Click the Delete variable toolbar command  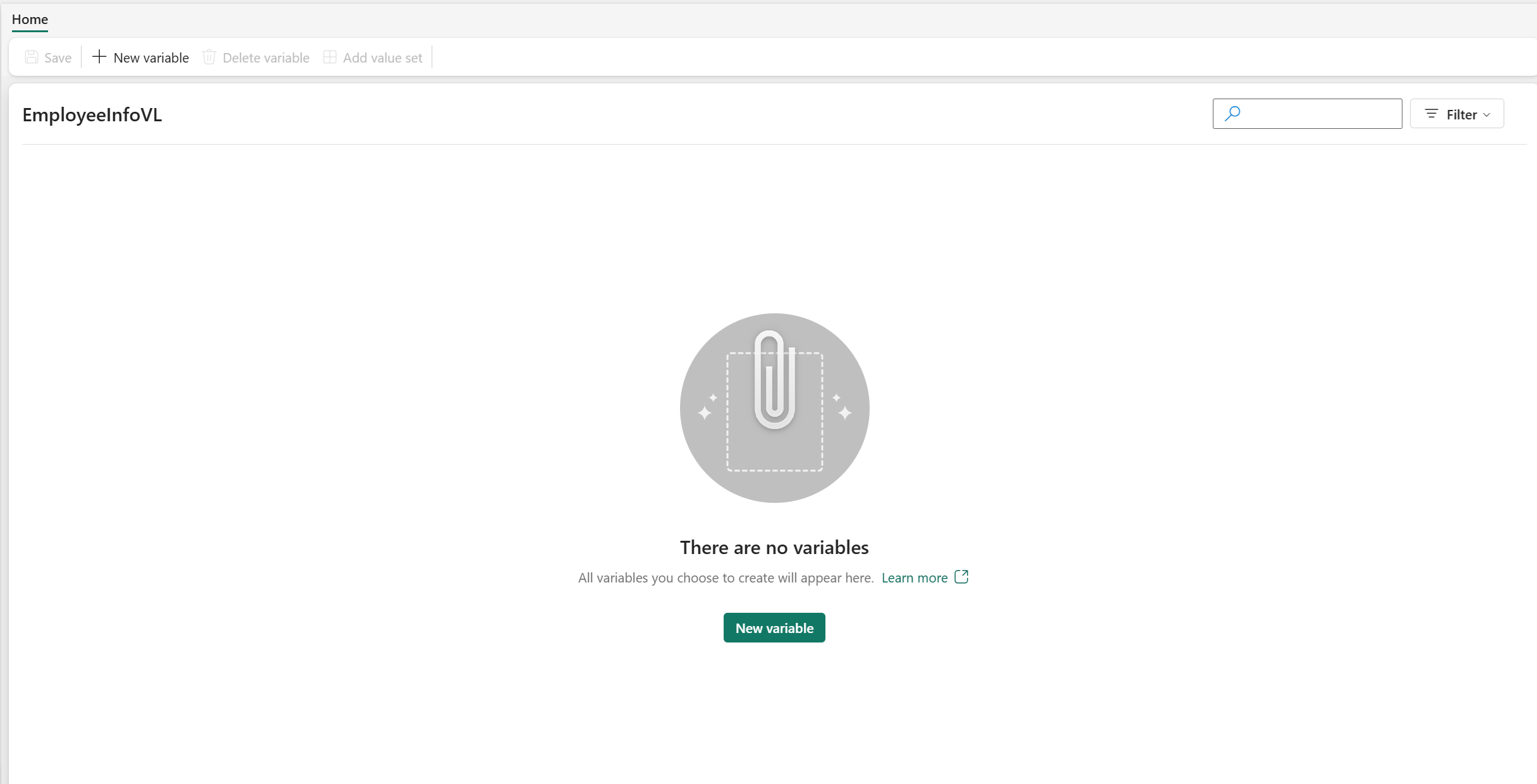pos(266,57)
